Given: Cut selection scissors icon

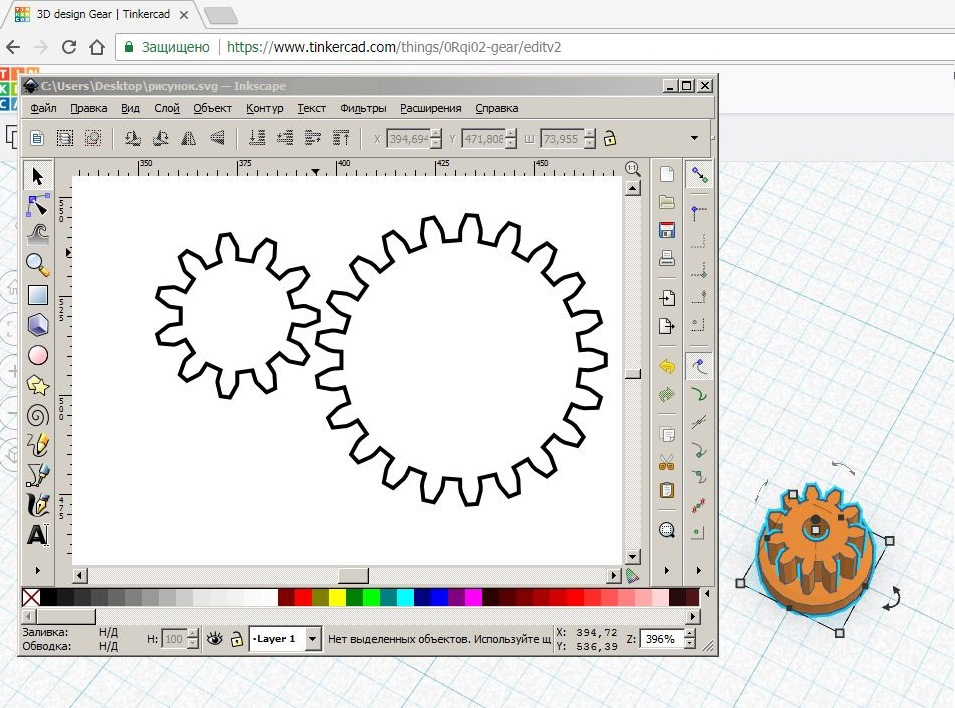Looking at the screenshot, I should 667,462.
